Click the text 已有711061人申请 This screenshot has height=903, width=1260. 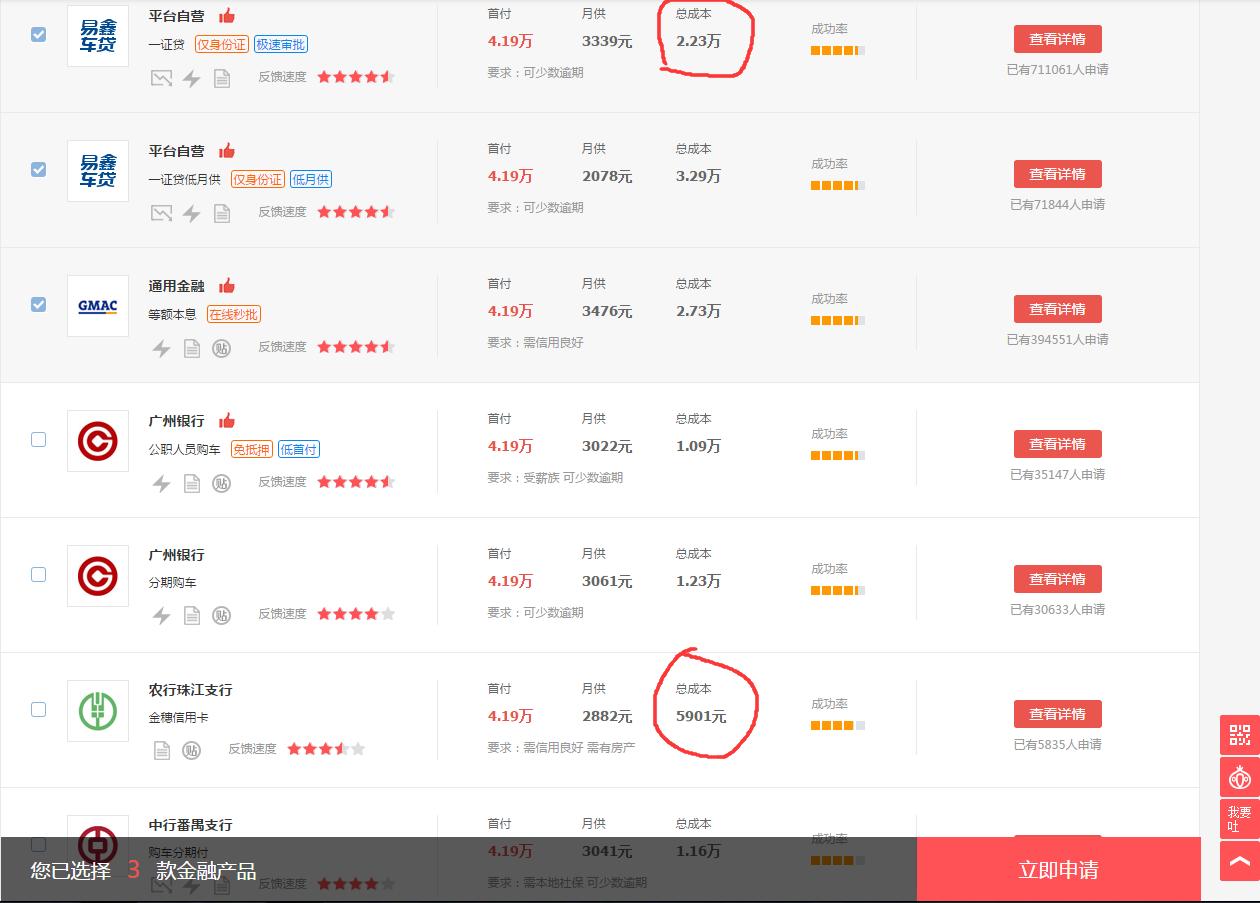(x=1057, y=70)
